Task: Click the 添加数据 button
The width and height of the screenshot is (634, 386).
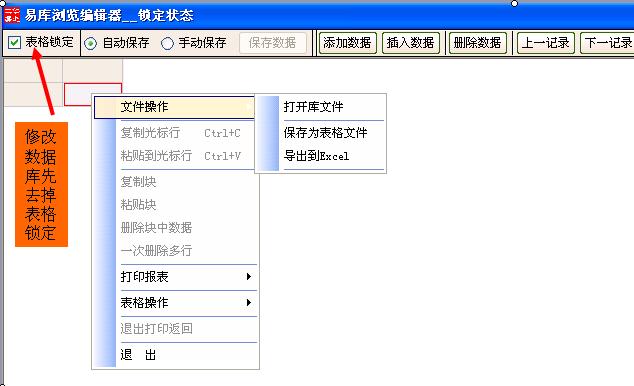Action: pyautogui.click(x=347, y=43)
